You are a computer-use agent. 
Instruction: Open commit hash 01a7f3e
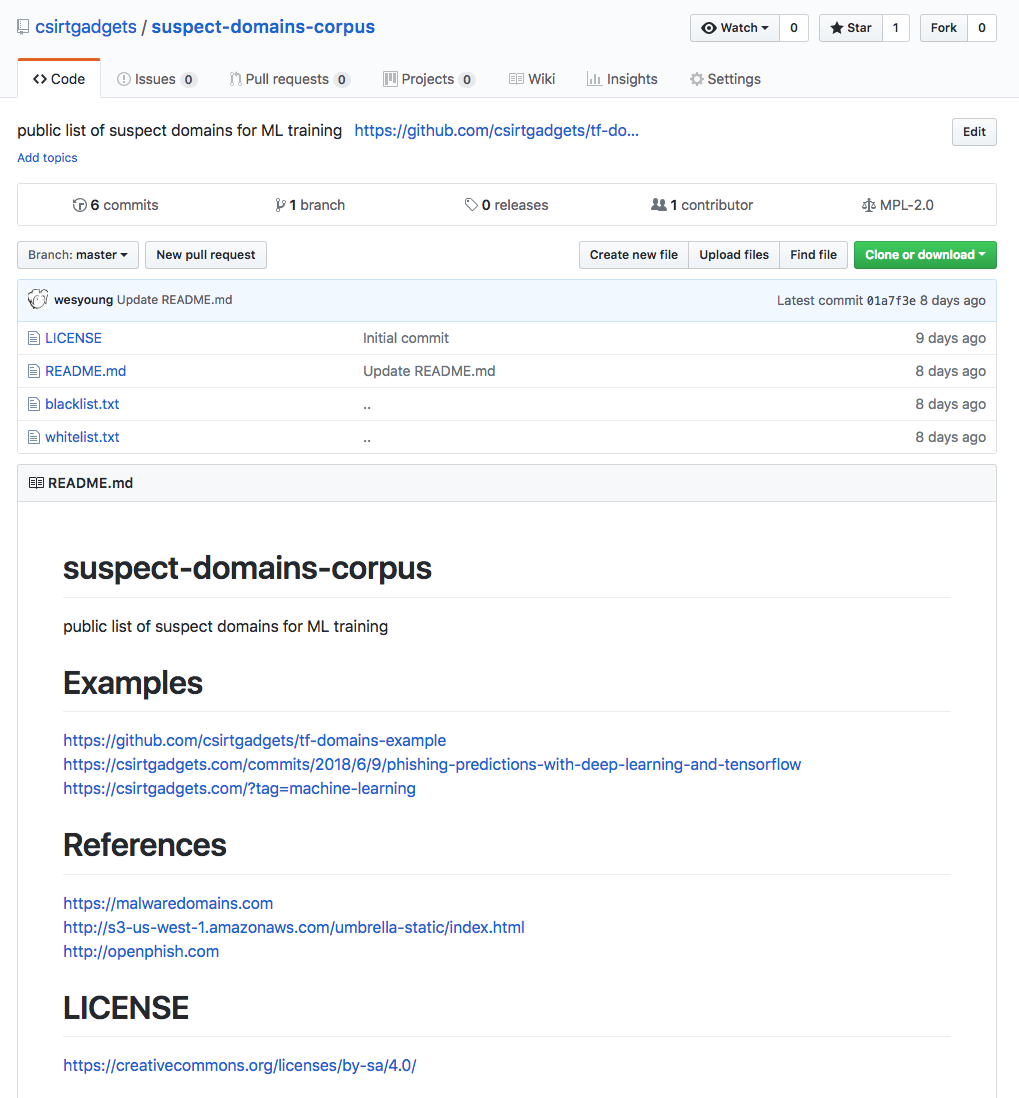point(891,300)
